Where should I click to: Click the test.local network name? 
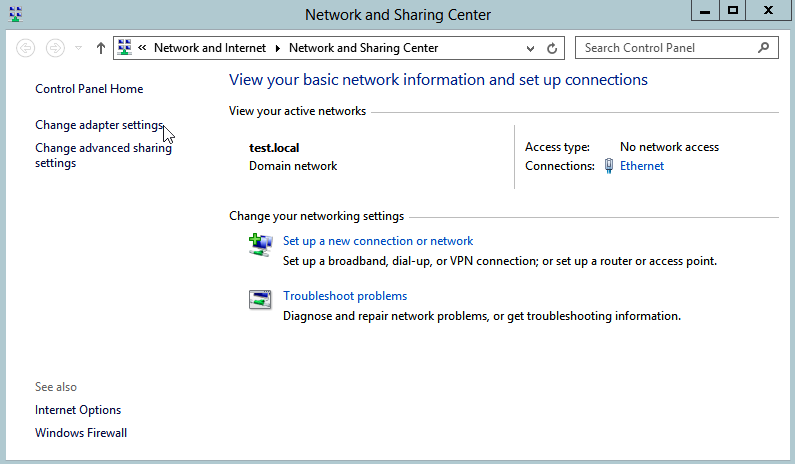click(274, 148)
